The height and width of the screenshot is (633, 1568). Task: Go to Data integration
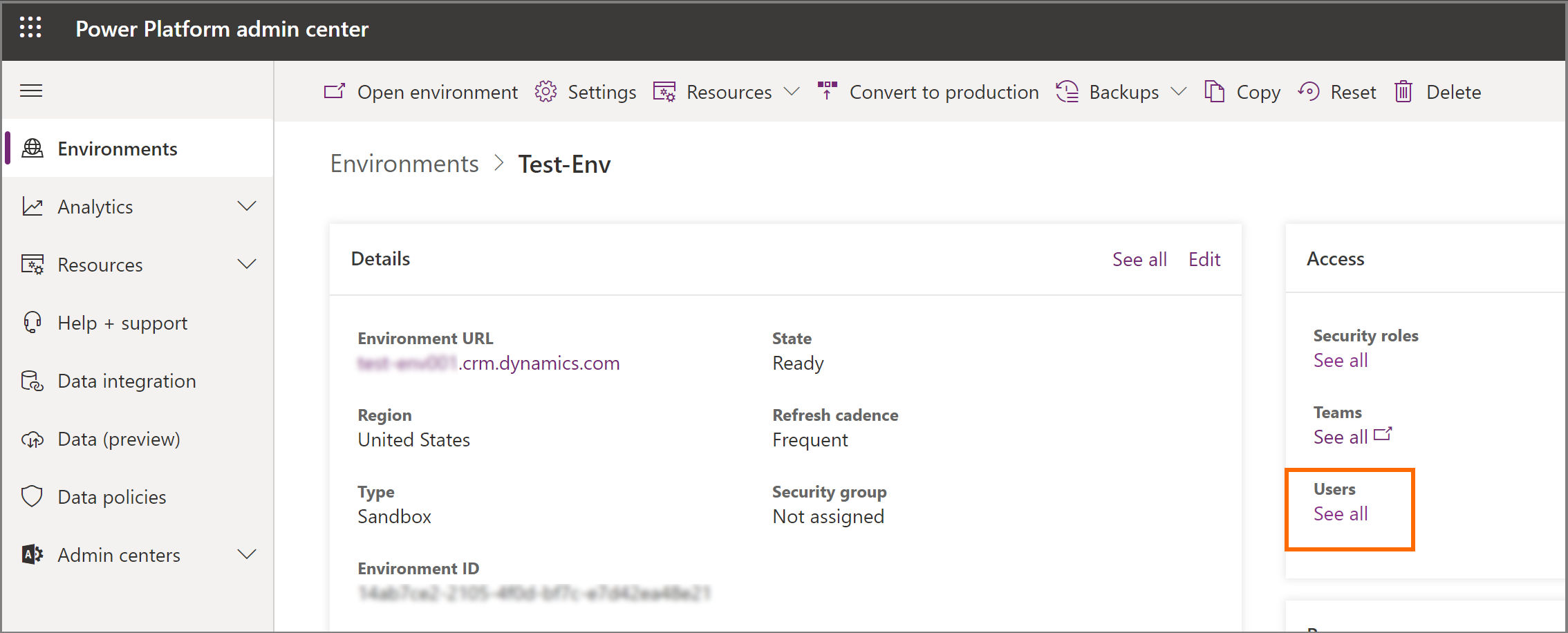138,381
